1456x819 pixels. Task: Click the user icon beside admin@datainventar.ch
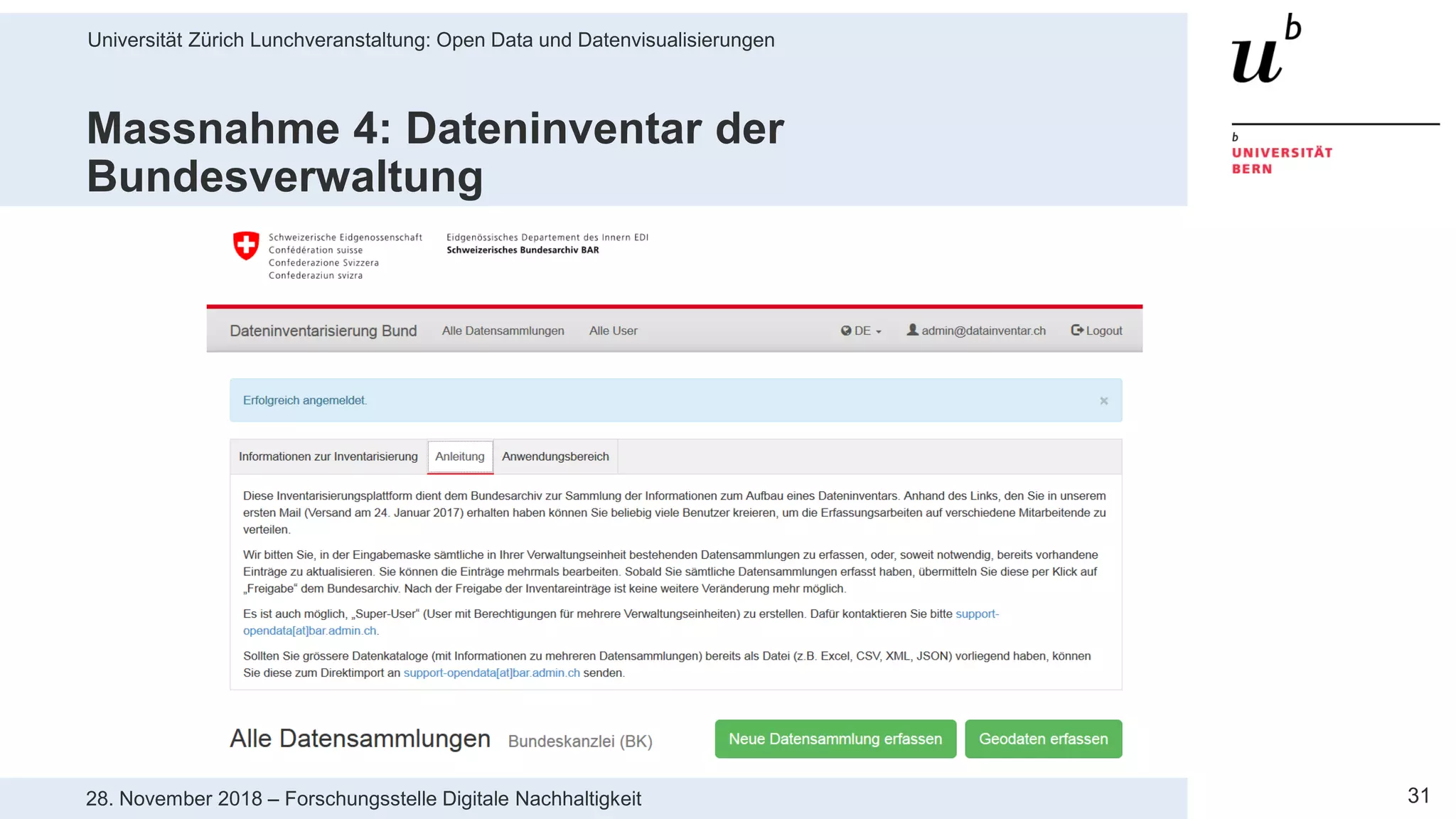click(912, 330)
